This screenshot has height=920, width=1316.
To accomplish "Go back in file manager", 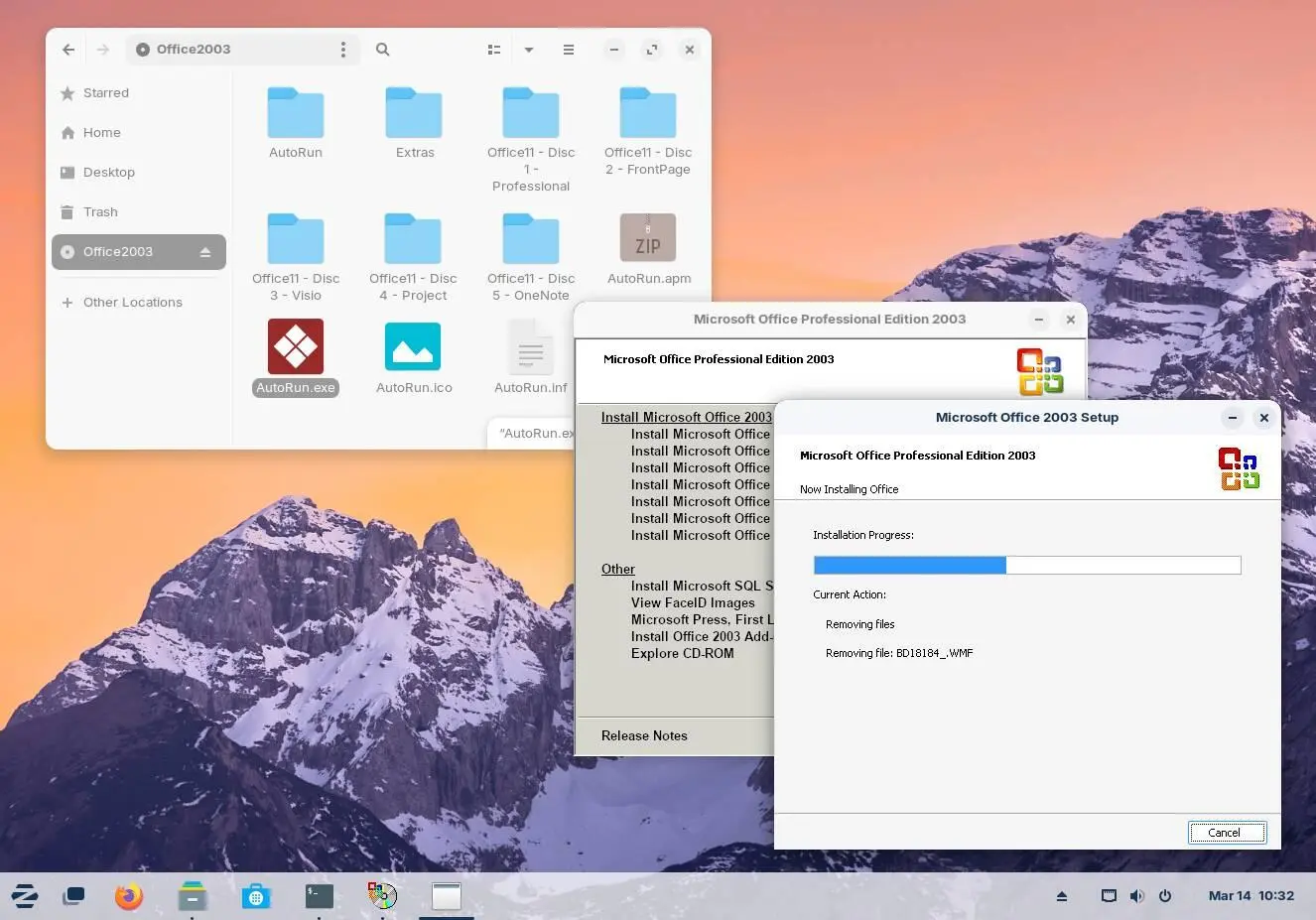I will 68,50.
